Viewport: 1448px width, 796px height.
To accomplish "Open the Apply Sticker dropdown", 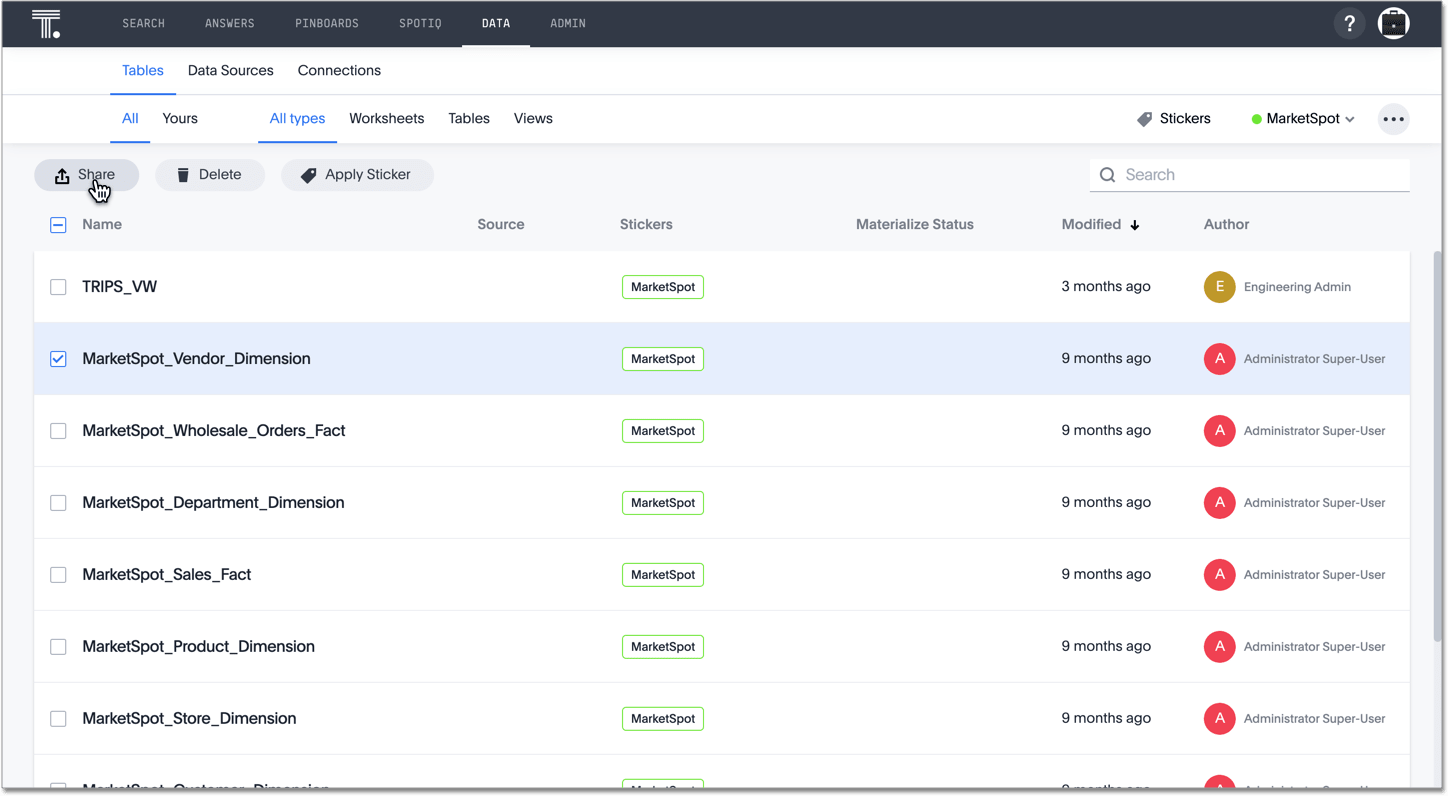I will point(357,175).
